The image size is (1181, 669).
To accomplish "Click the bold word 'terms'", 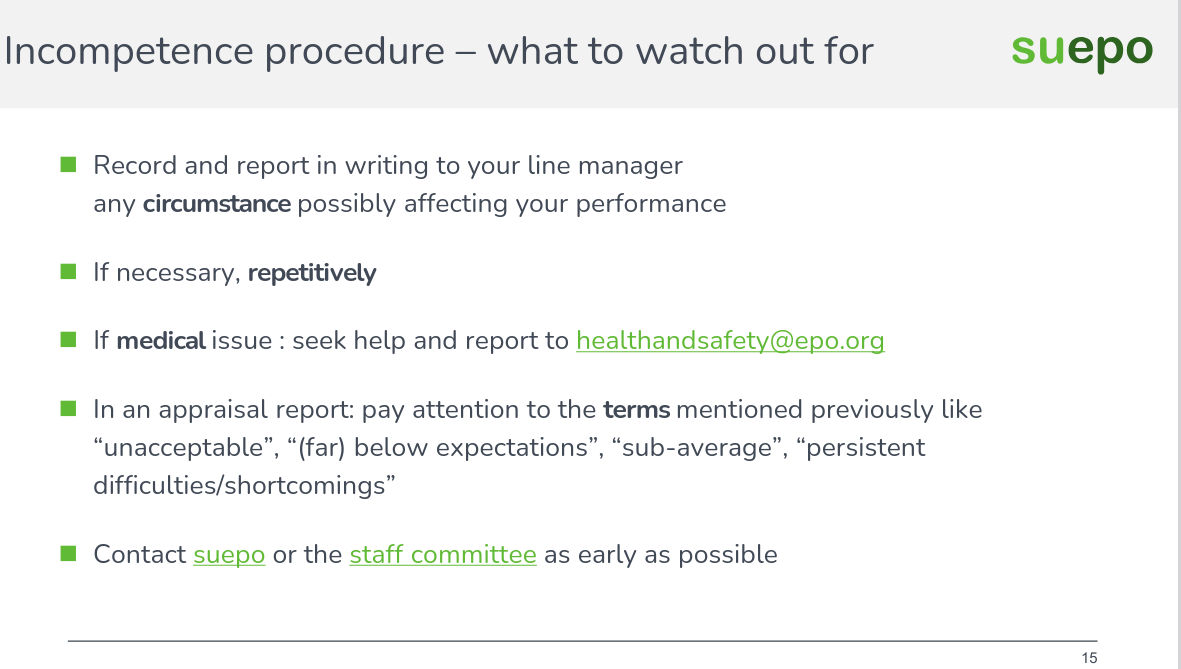I will pos(636,410).
